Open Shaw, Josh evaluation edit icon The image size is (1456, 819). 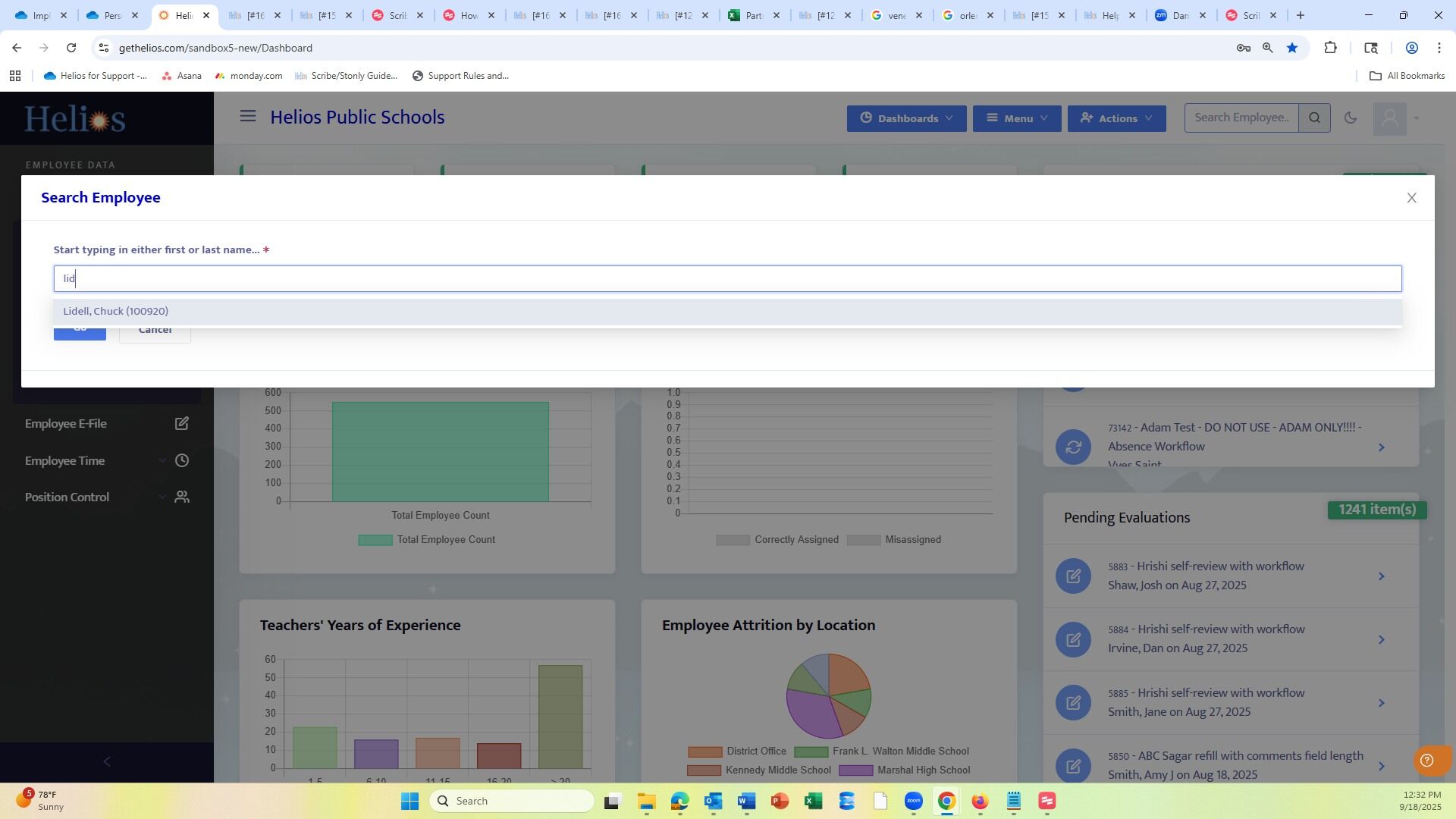1073,576
